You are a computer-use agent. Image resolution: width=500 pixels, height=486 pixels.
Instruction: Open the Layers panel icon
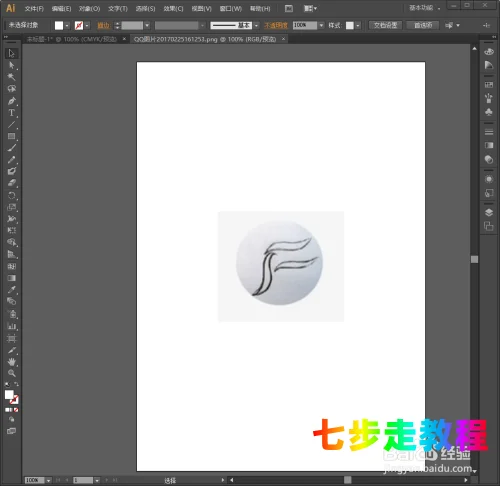pos(489,213)
